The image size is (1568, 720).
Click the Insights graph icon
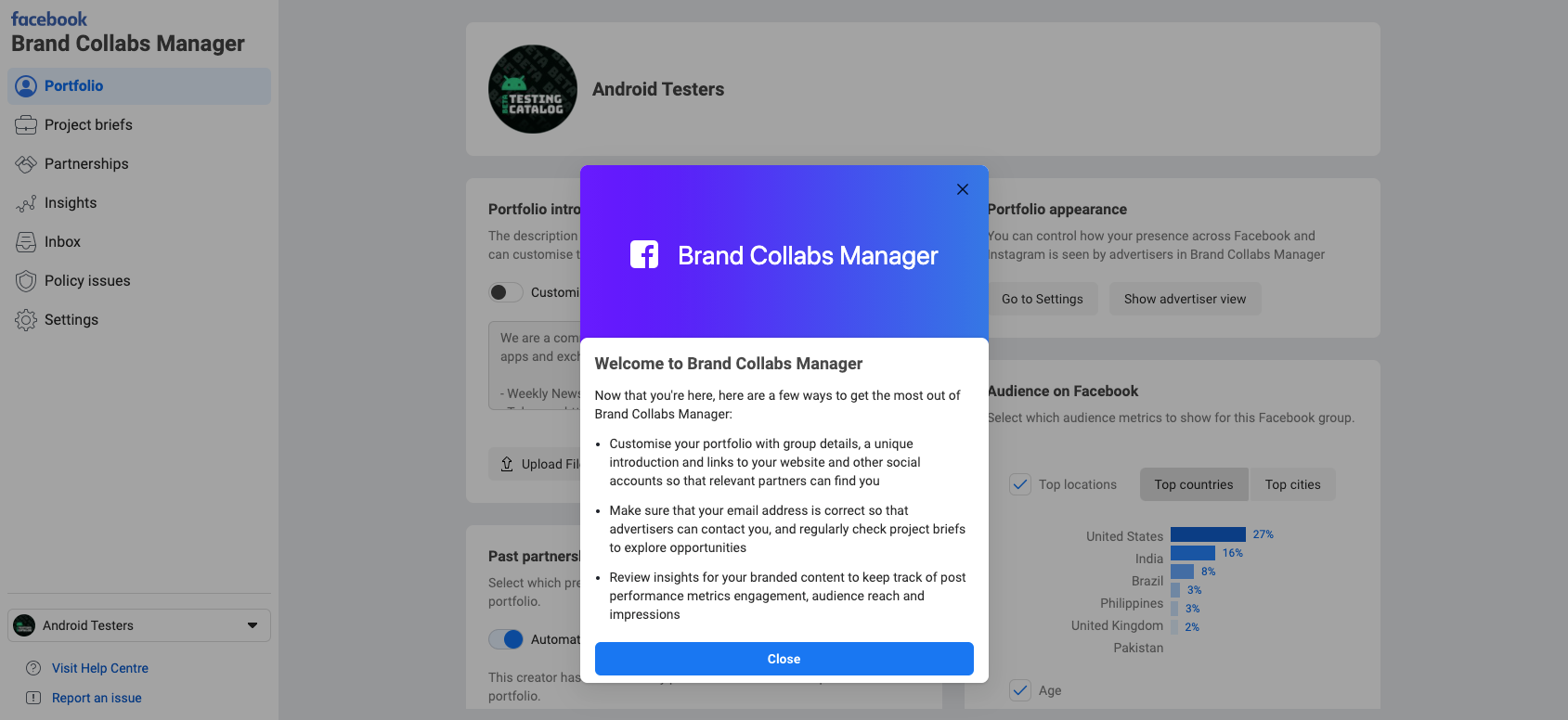point(26,203)
